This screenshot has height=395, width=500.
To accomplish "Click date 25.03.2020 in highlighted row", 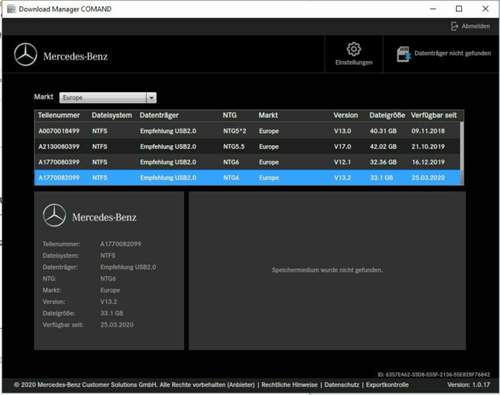I will [x=428, y=178].
